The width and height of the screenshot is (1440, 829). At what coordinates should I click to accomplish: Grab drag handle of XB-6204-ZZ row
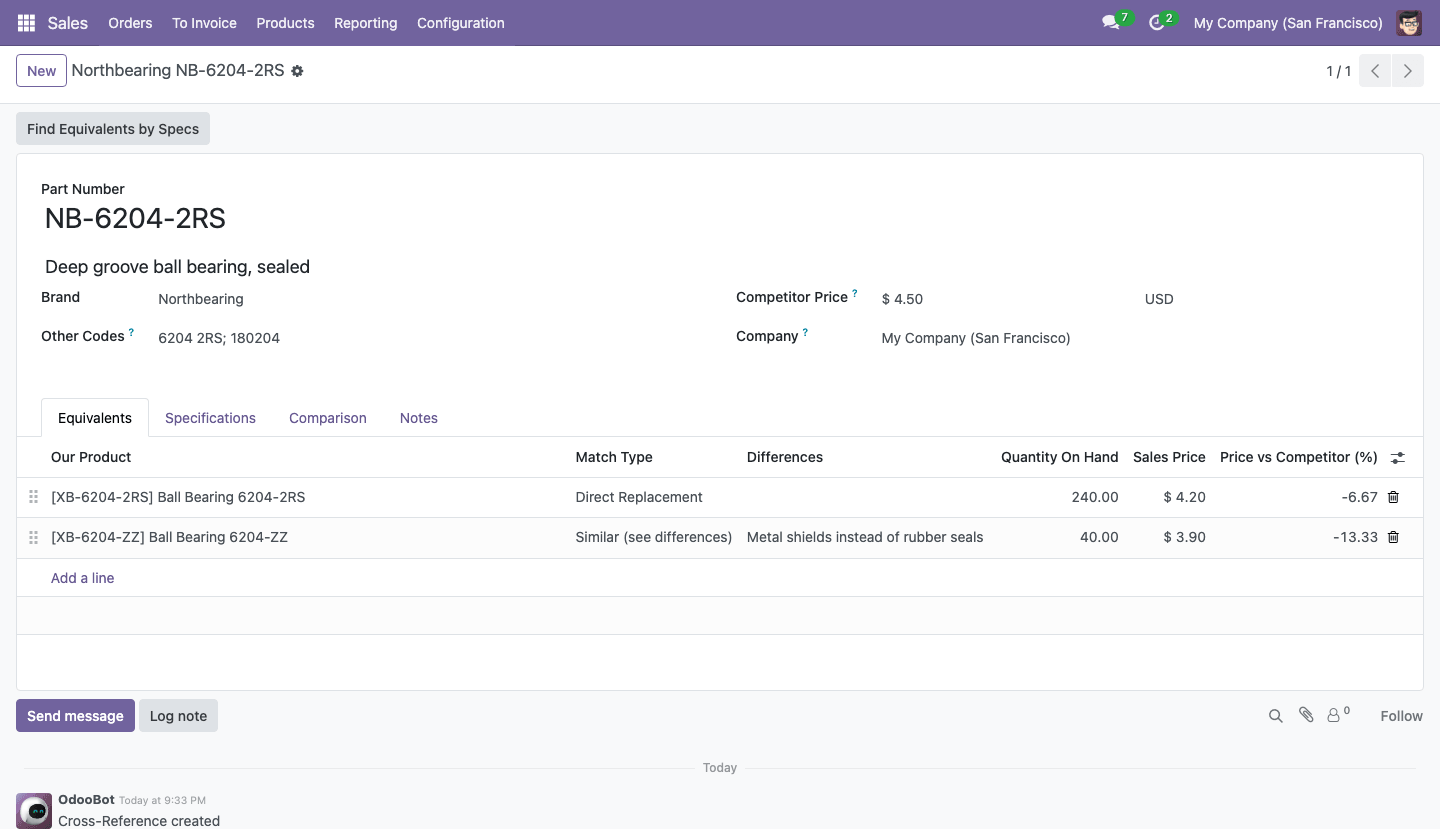click(x=33, y=537)
